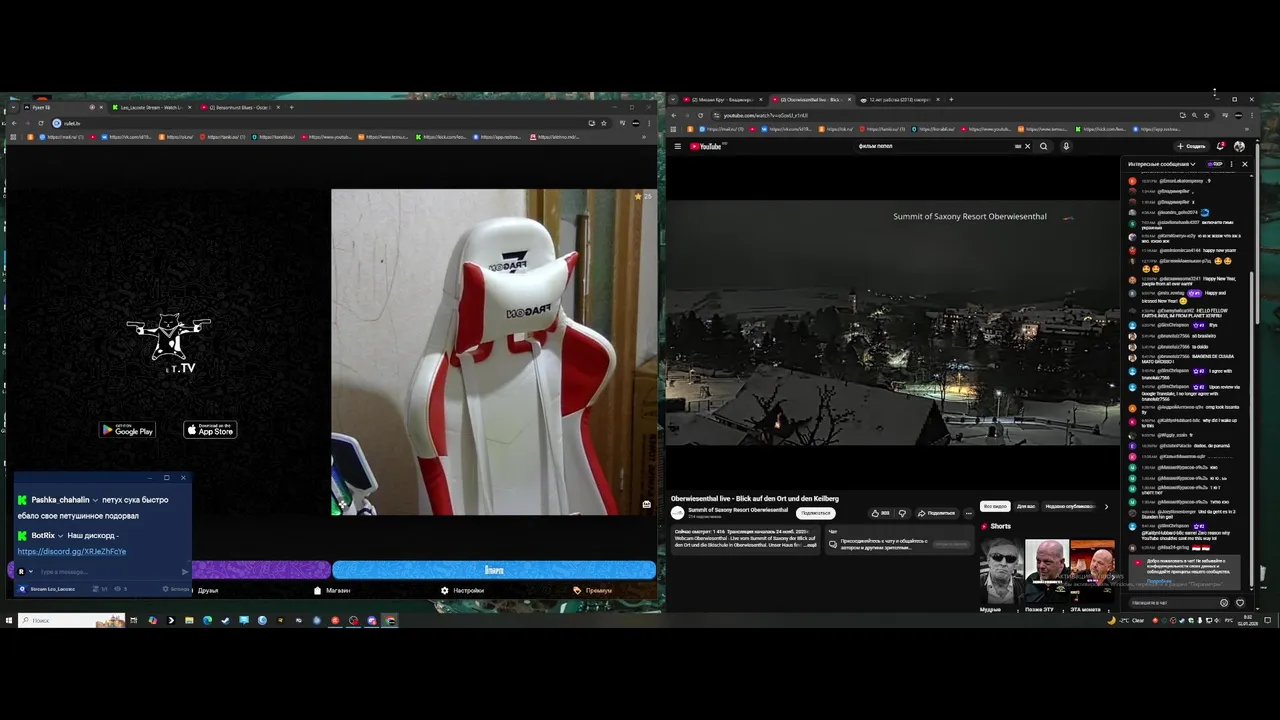1280x720 pixels.
Task: Open the discord.gg link in Kick chat
Action: point(72,551)
